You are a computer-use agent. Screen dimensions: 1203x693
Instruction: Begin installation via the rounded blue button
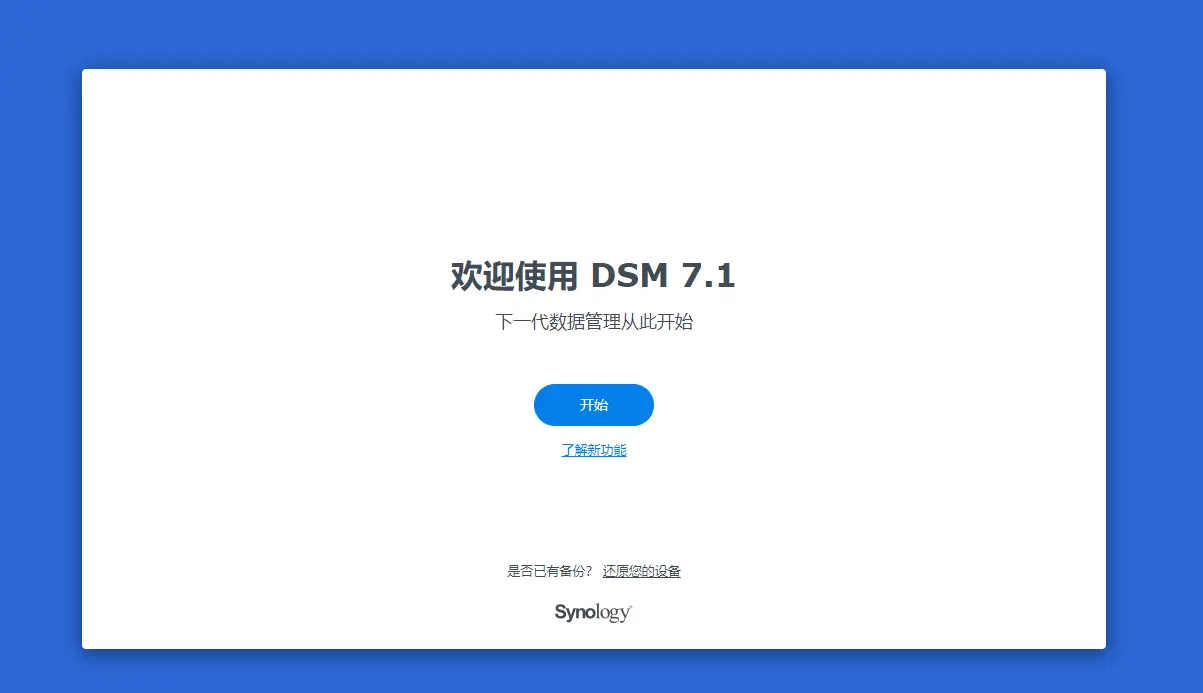[593, 405]
